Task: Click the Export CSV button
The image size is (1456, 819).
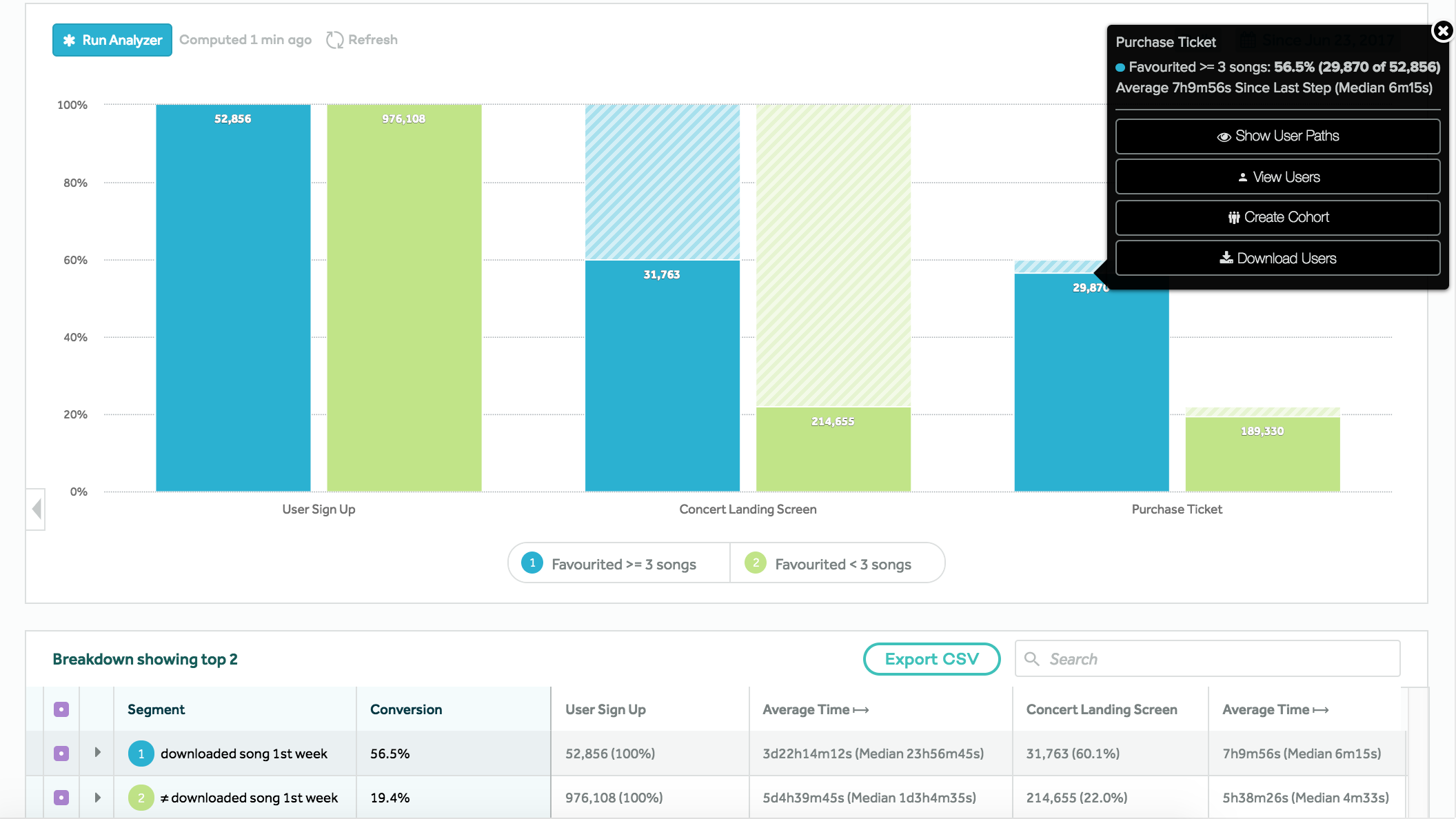Action: (931, 659)
